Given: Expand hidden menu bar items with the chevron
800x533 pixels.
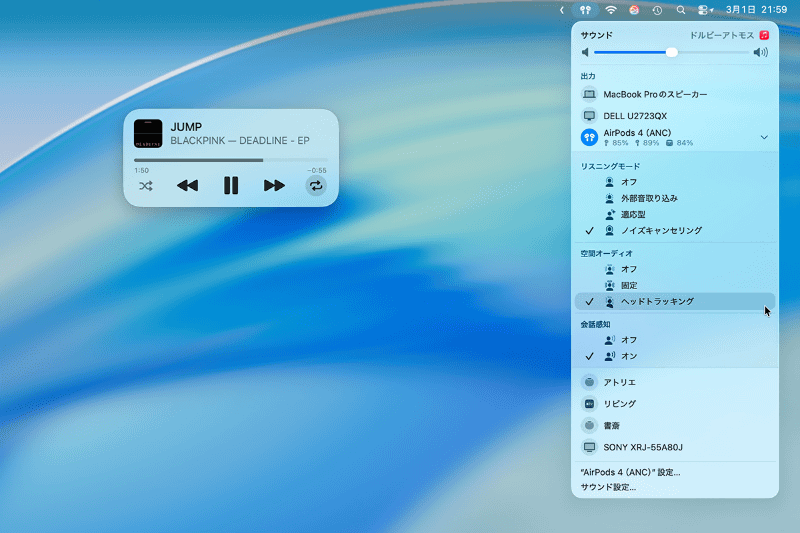Looking at the screenshot, I should point(562,10).
